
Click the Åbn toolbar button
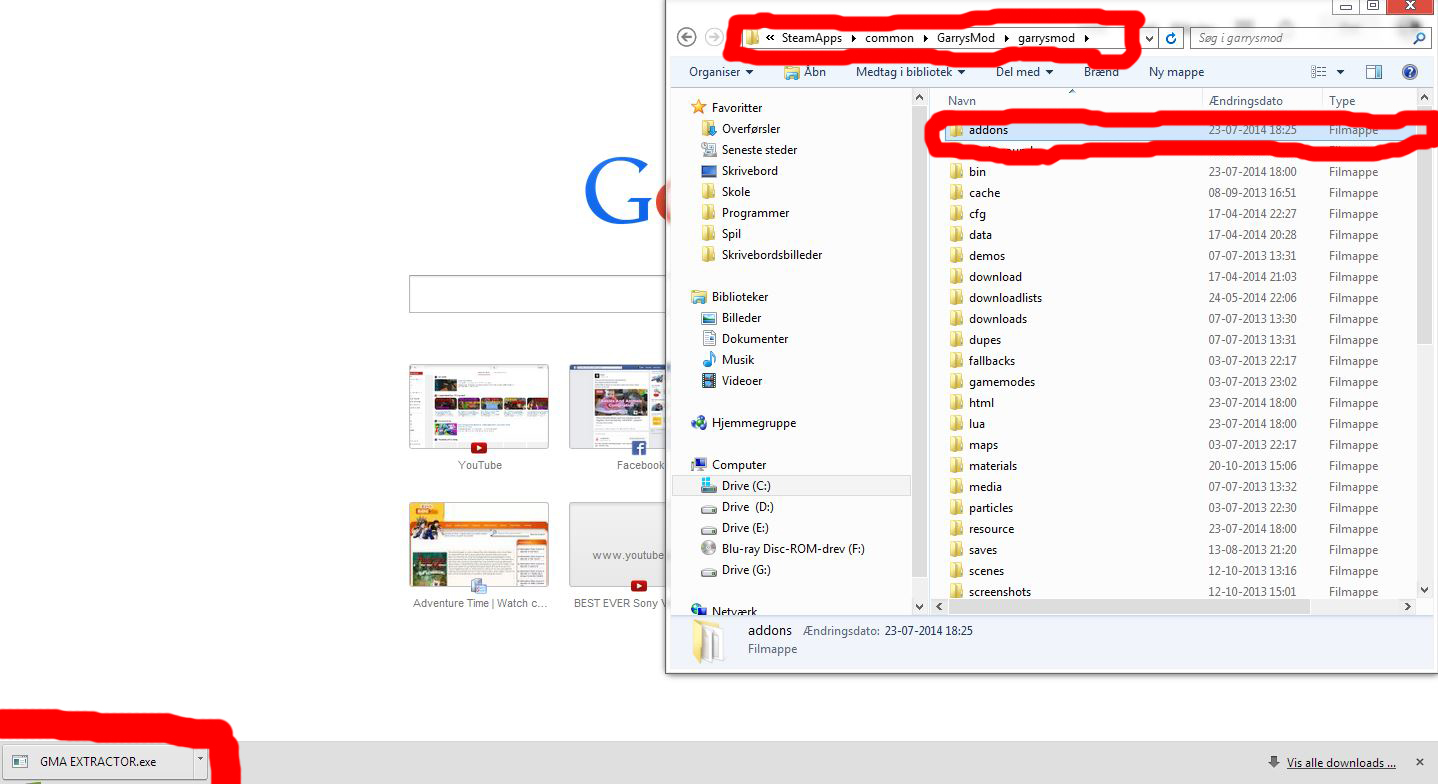coord(805,72)
